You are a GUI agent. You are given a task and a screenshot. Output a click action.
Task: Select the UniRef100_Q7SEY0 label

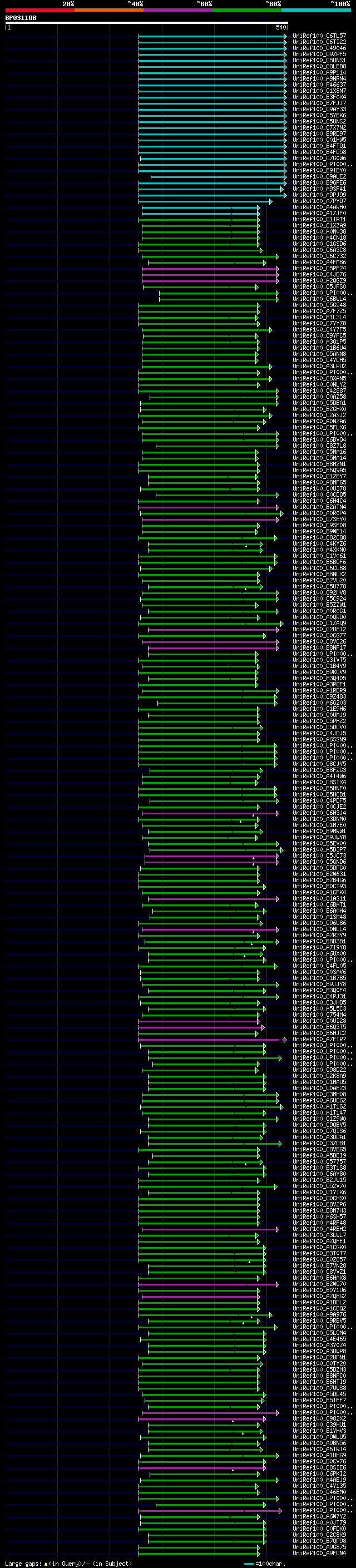click(319, 519)
